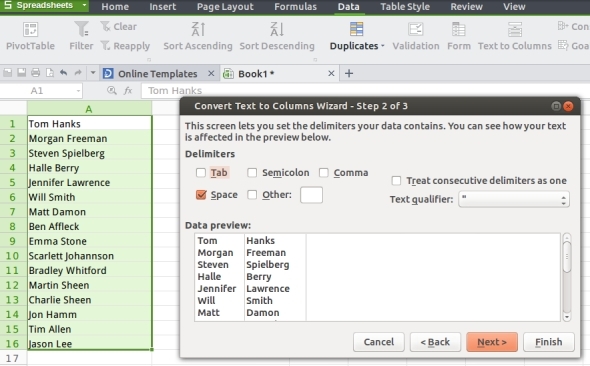Click the Data preview scroll up arrow
590x366 pixels.
567,237
